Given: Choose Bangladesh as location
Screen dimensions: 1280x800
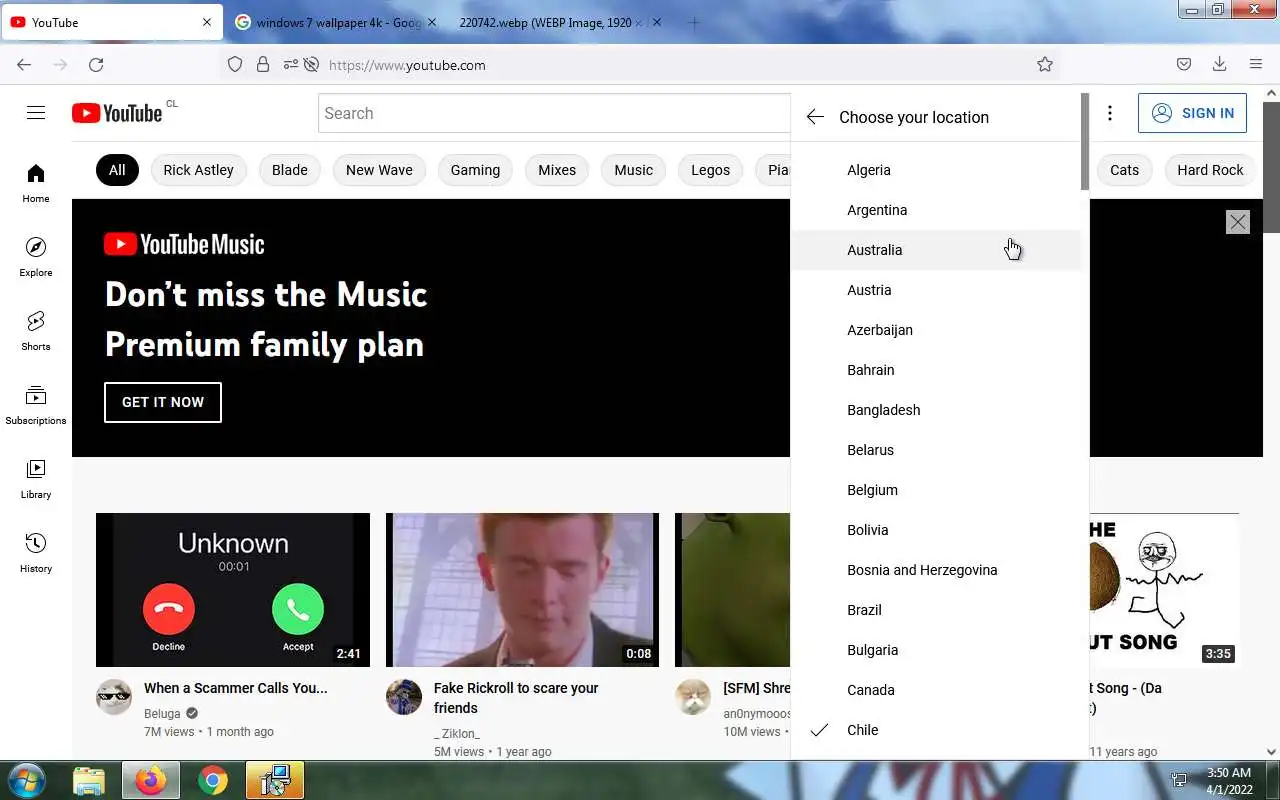Looking at the screenshot, I should point(936,410).
